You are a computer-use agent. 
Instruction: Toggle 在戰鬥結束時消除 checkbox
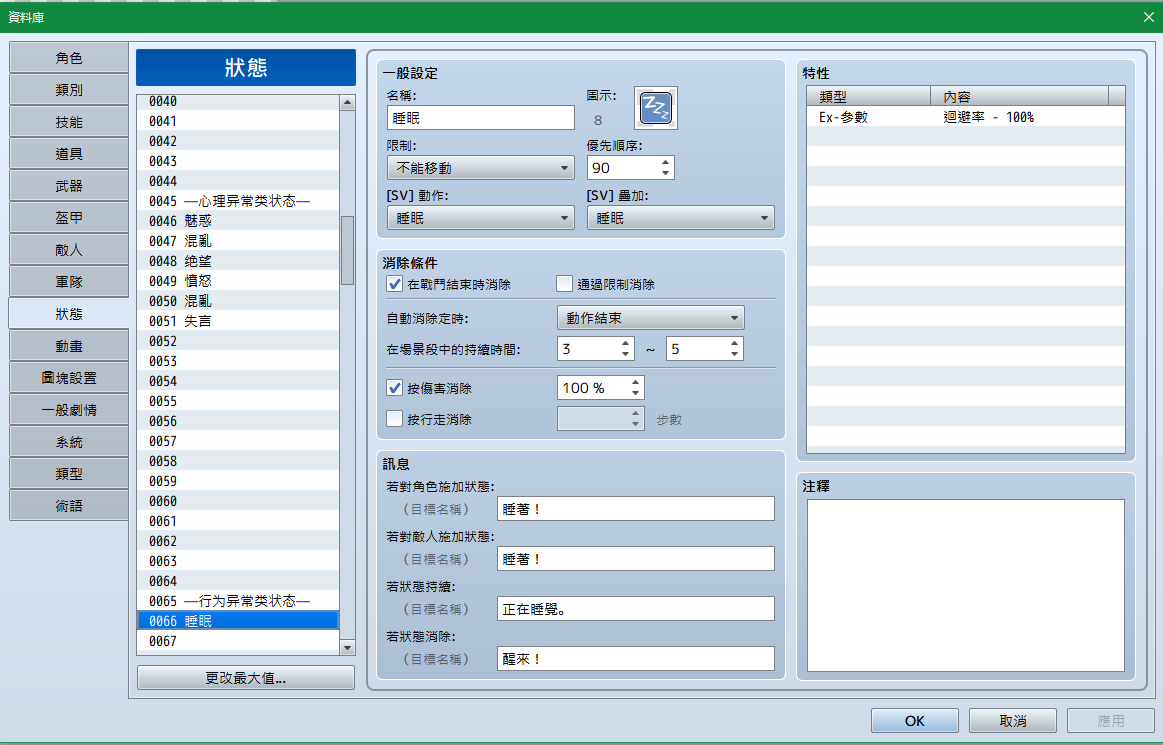(395, 284)
